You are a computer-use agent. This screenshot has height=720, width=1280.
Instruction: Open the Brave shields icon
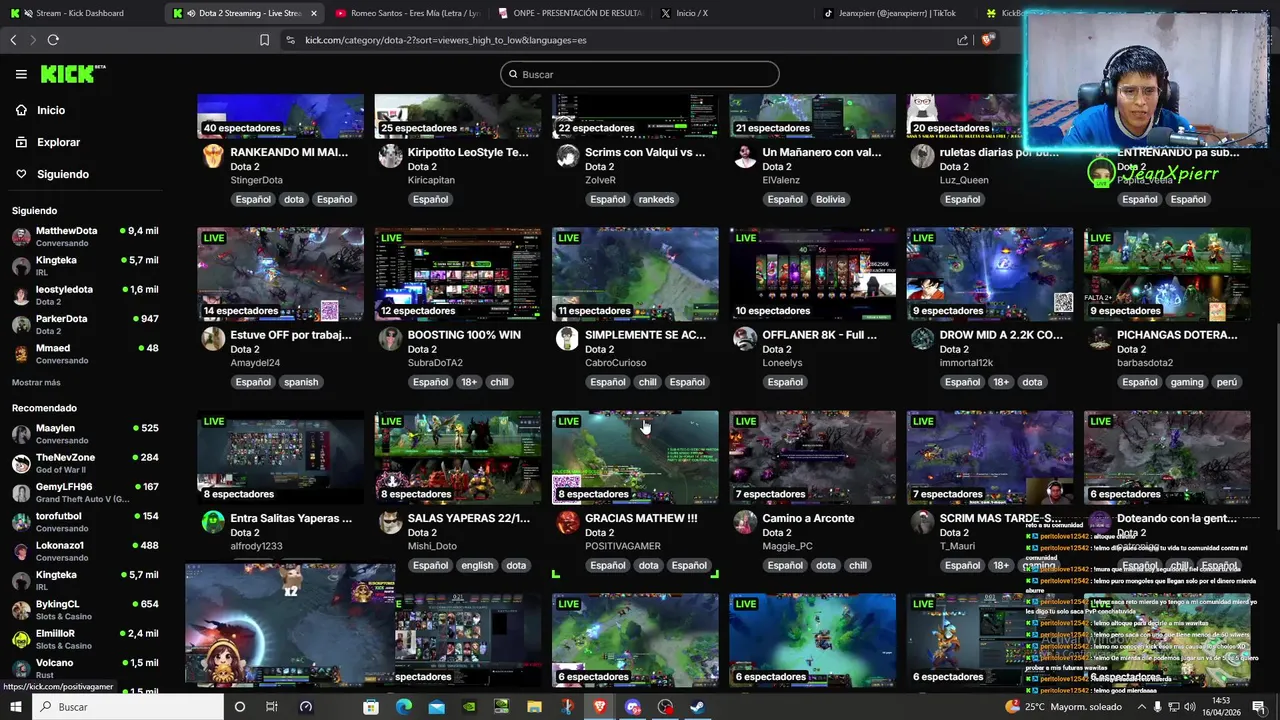coord(988,40)
